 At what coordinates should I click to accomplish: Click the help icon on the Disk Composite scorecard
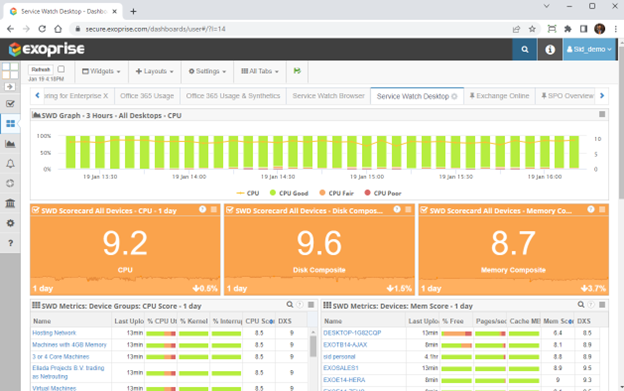click(x=397, y=209)
